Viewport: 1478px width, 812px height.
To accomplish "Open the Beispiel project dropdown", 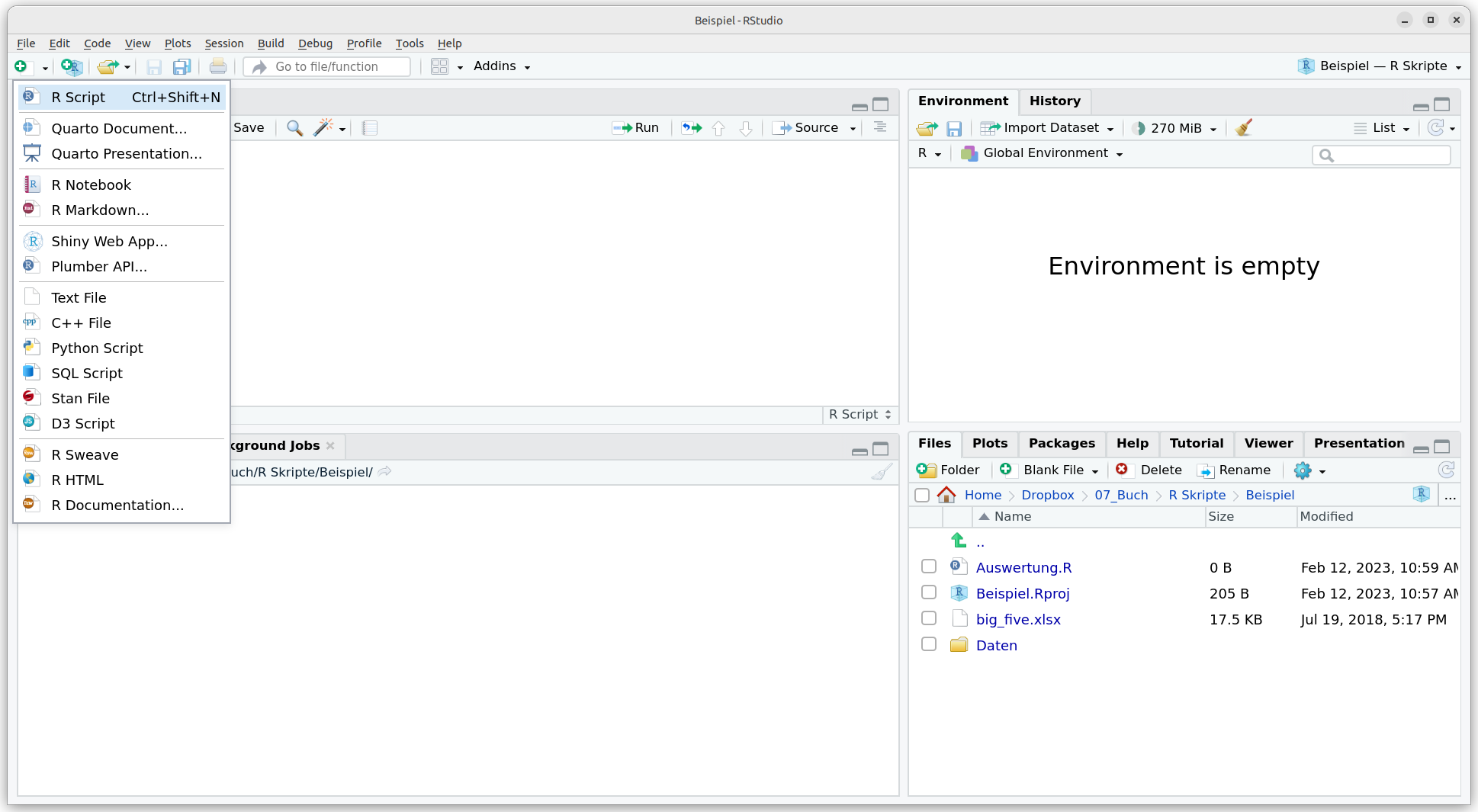I will (x=1380, y=66).
